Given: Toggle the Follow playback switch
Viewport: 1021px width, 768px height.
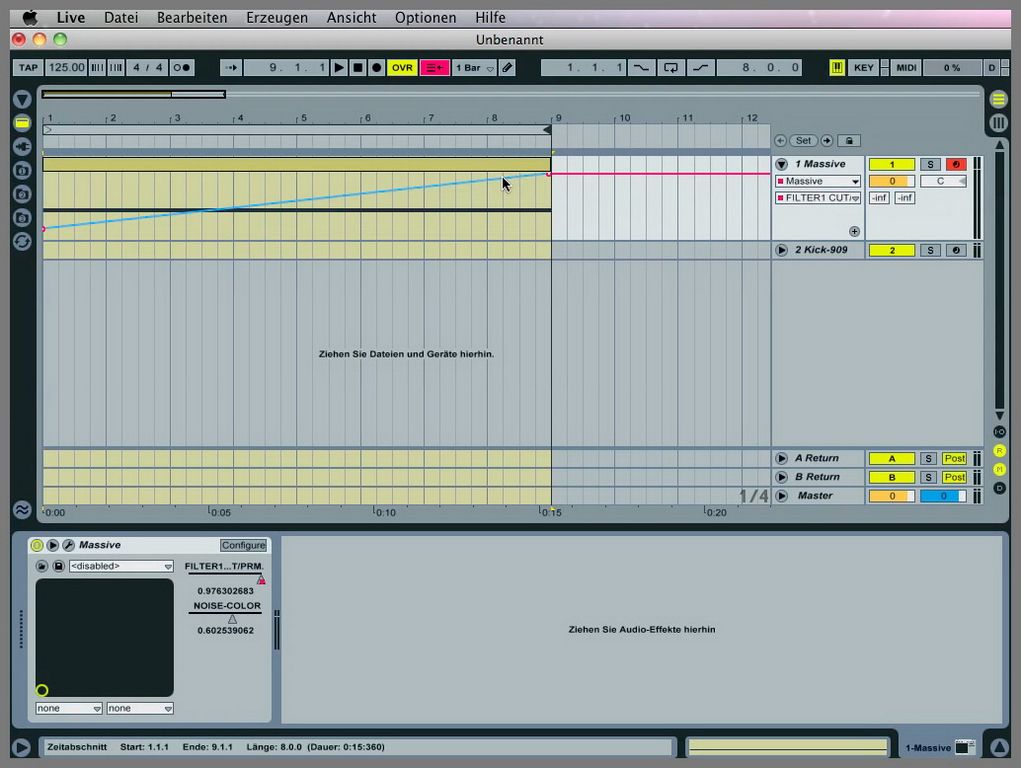Looking at the screenshot, I should 231,67.
